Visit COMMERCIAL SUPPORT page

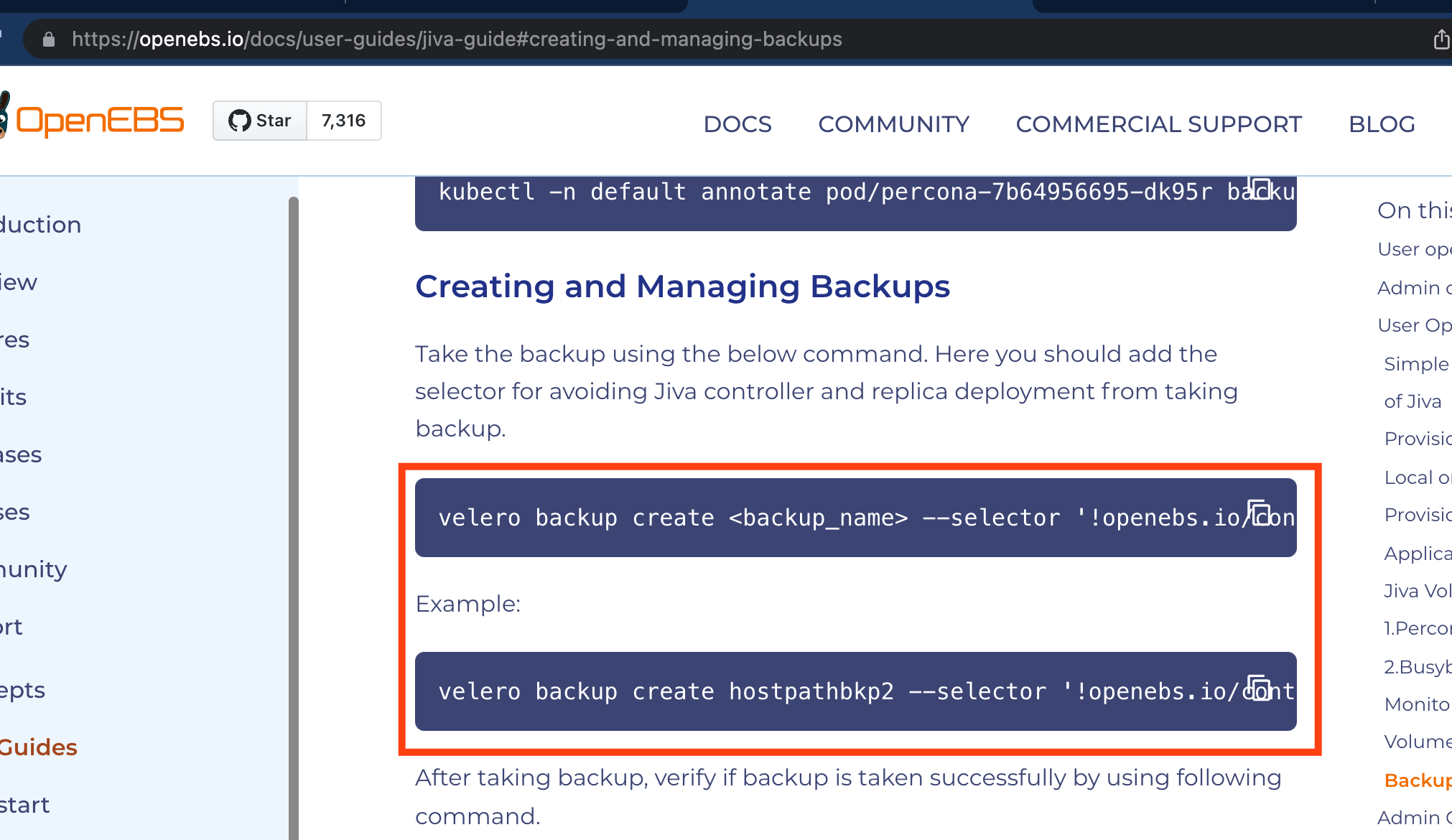(x=1159, y=123)
